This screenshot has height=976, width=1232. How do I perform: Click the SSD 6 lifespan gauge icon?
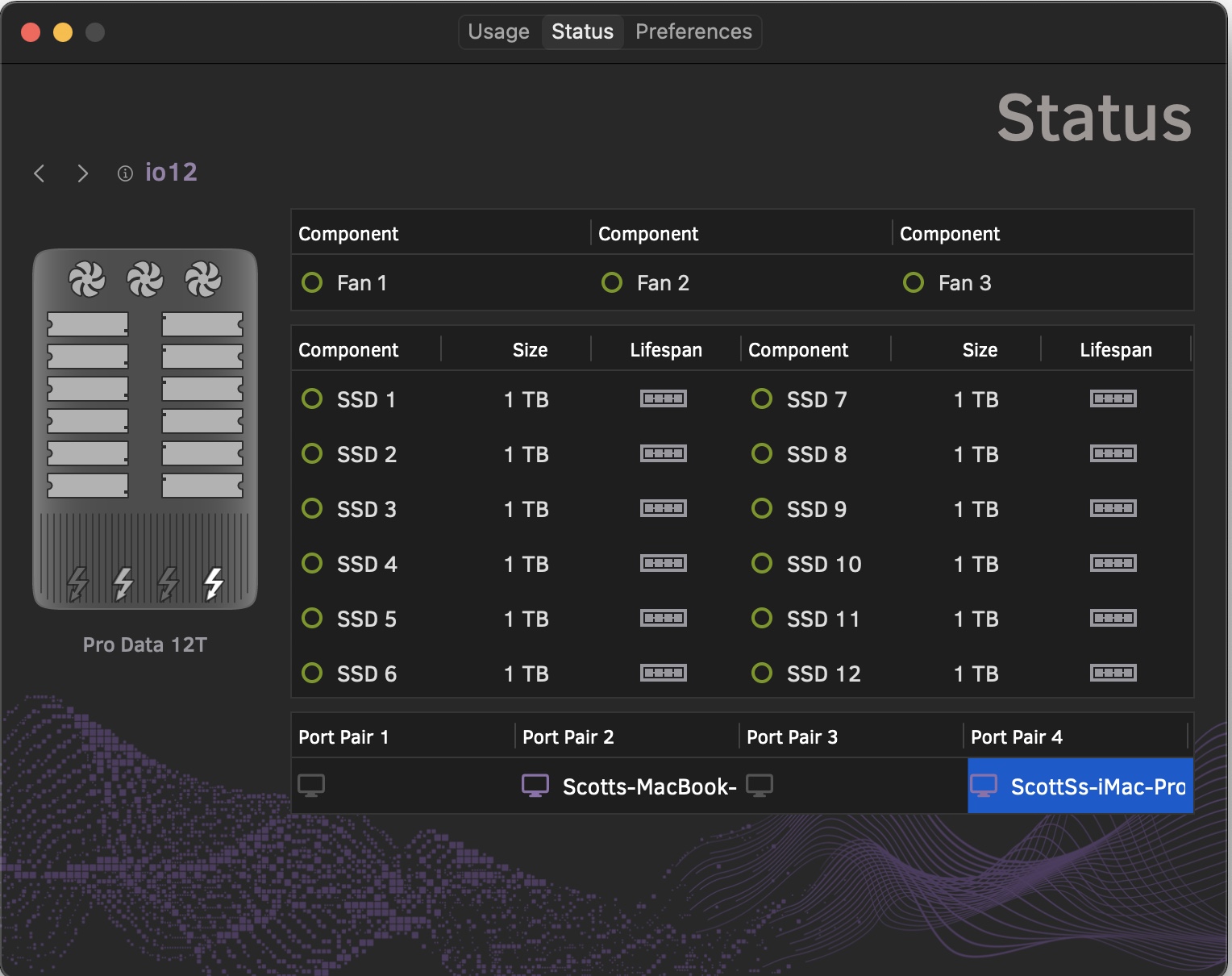[x=664, y=673]
